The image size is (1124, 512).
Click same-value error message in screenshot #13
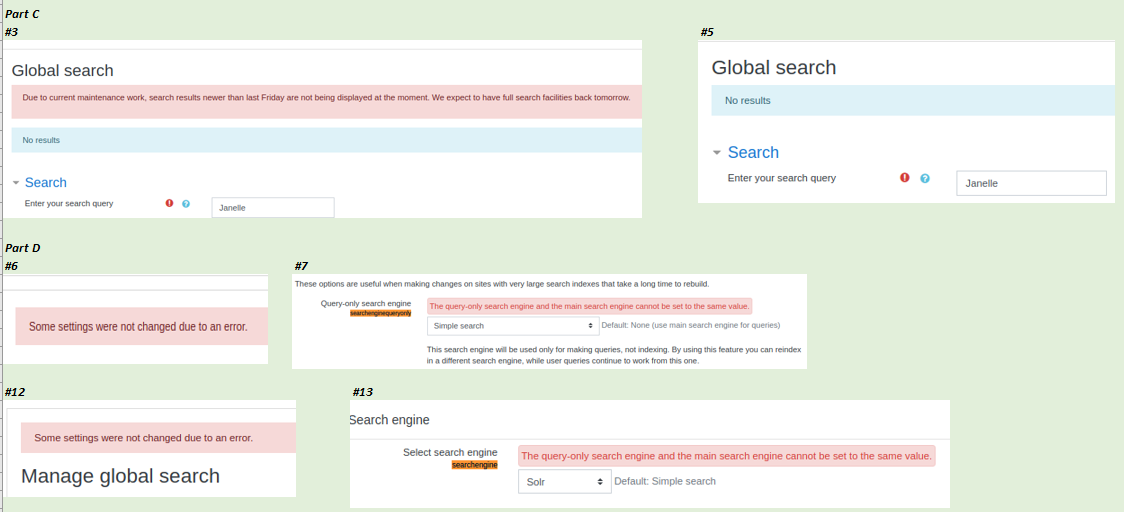click(727, 455)
